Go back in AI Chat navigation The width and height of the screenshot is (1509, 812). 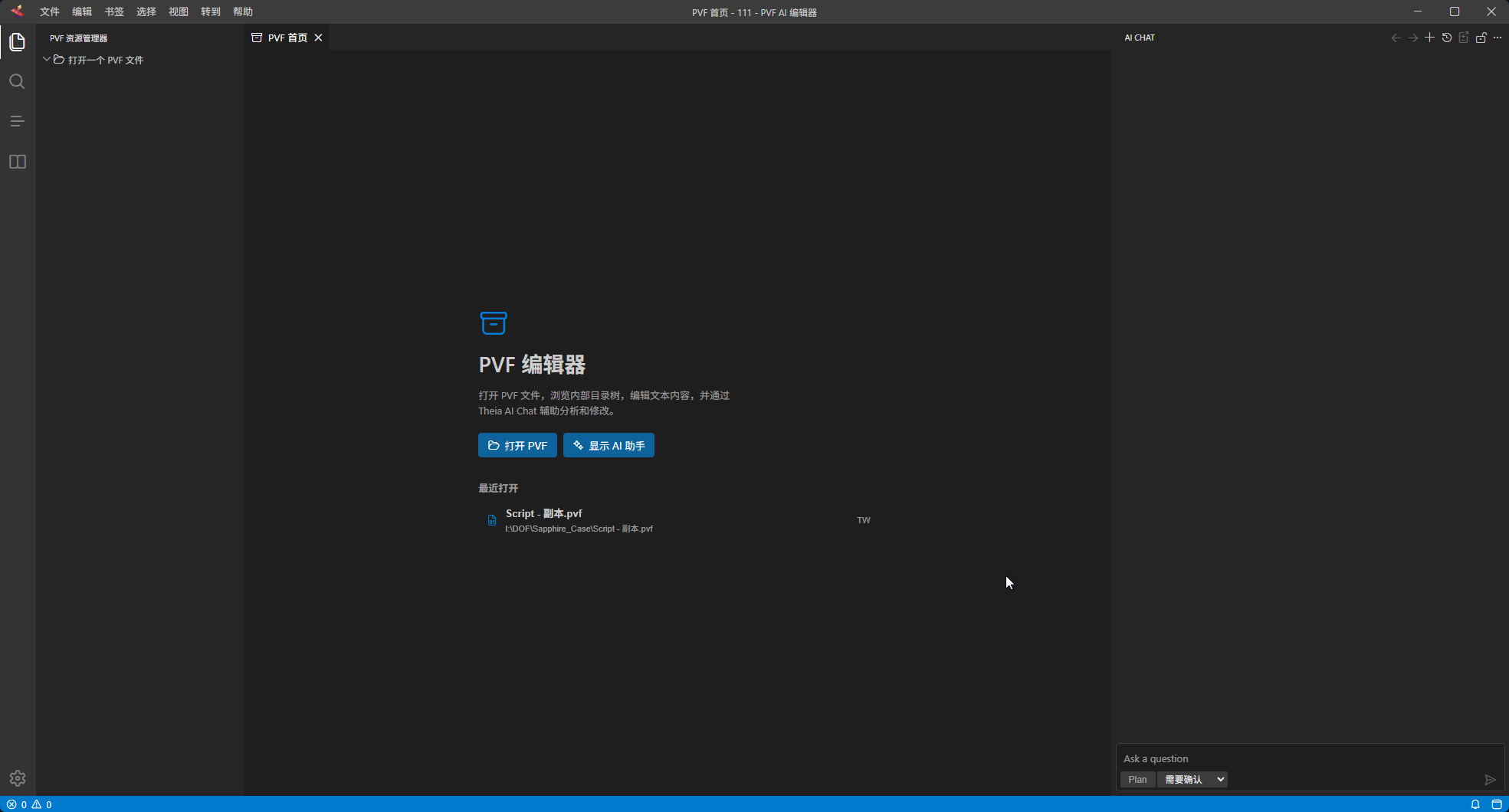point(1396,38)
